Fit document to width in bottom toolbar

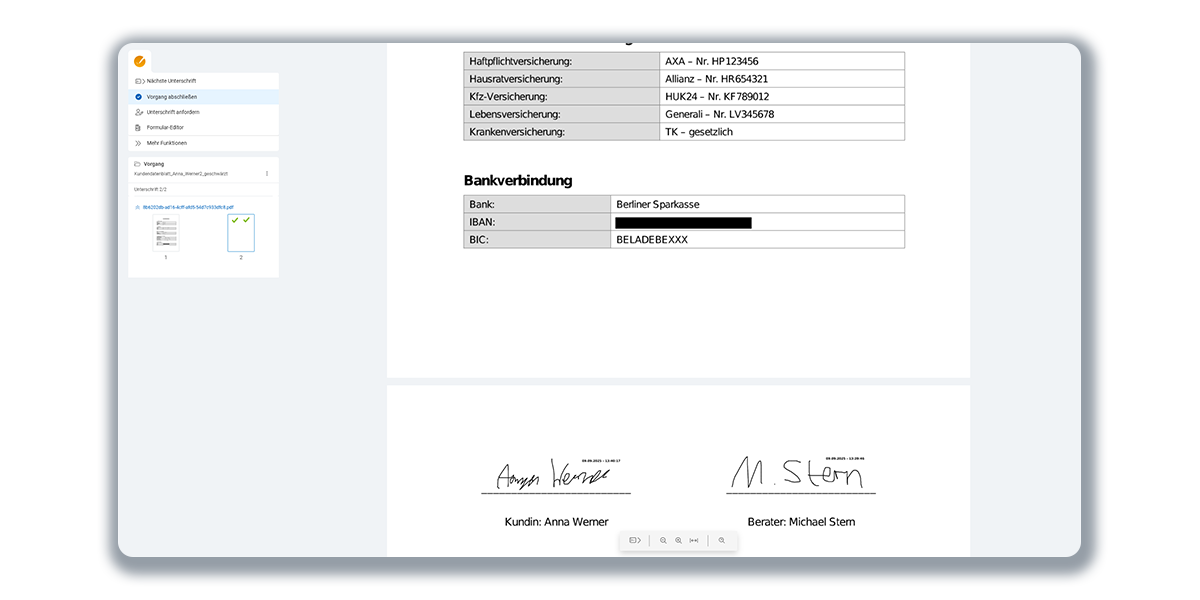[x=694, y=540]
